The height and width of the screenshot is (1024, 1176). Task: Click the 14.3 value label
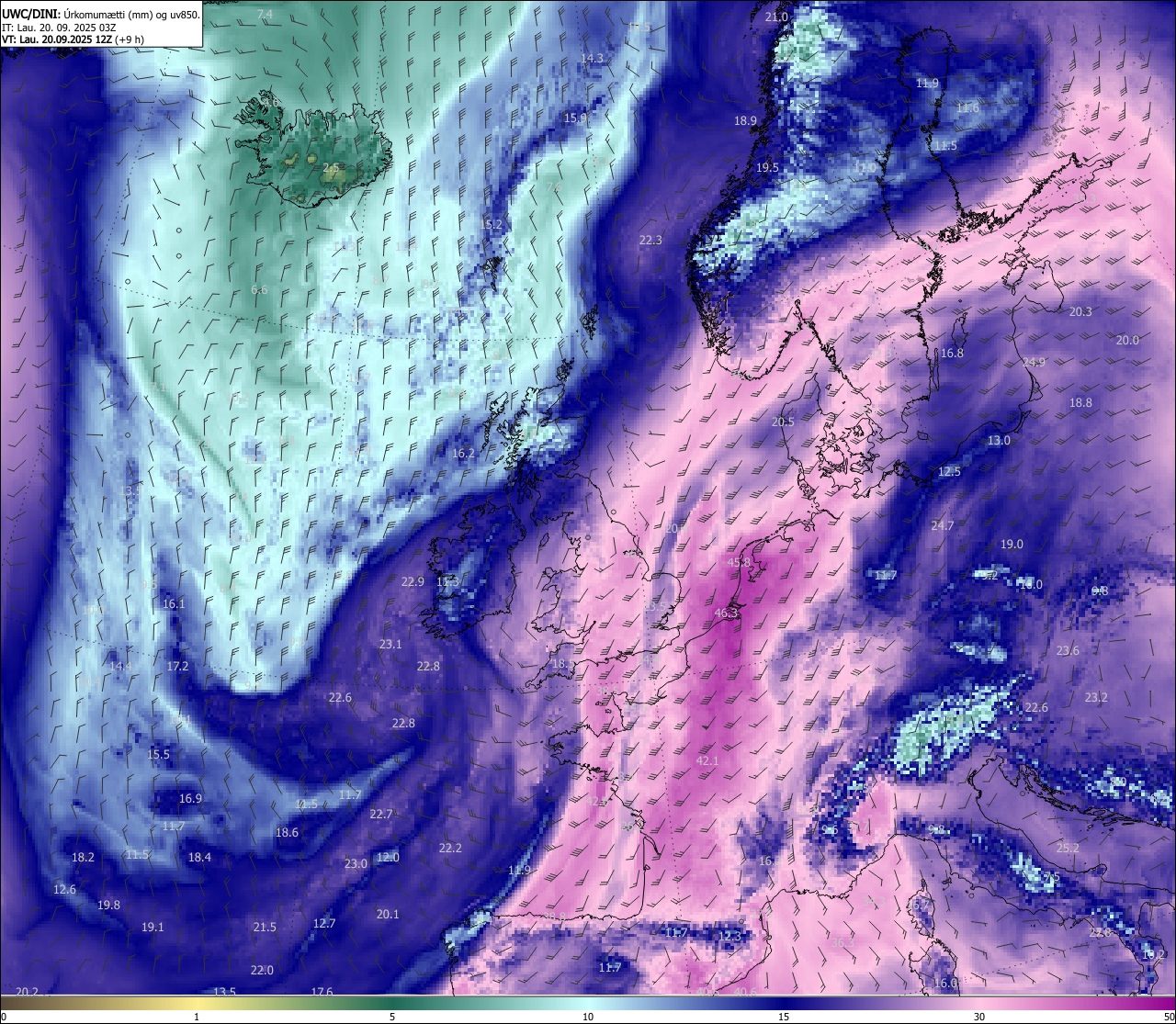pos(592,58)
